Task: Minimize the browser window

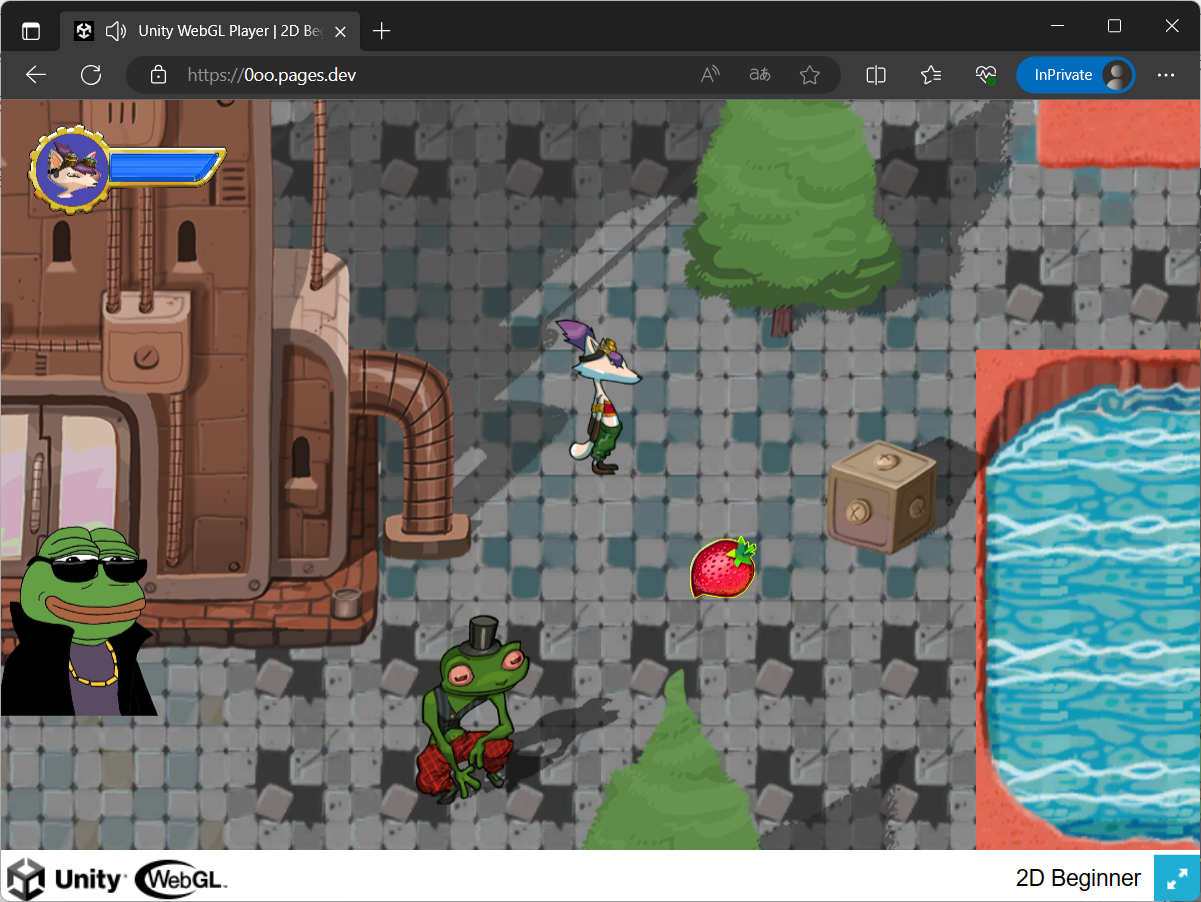Action: pyautogui.click(x=1059, y=26)
